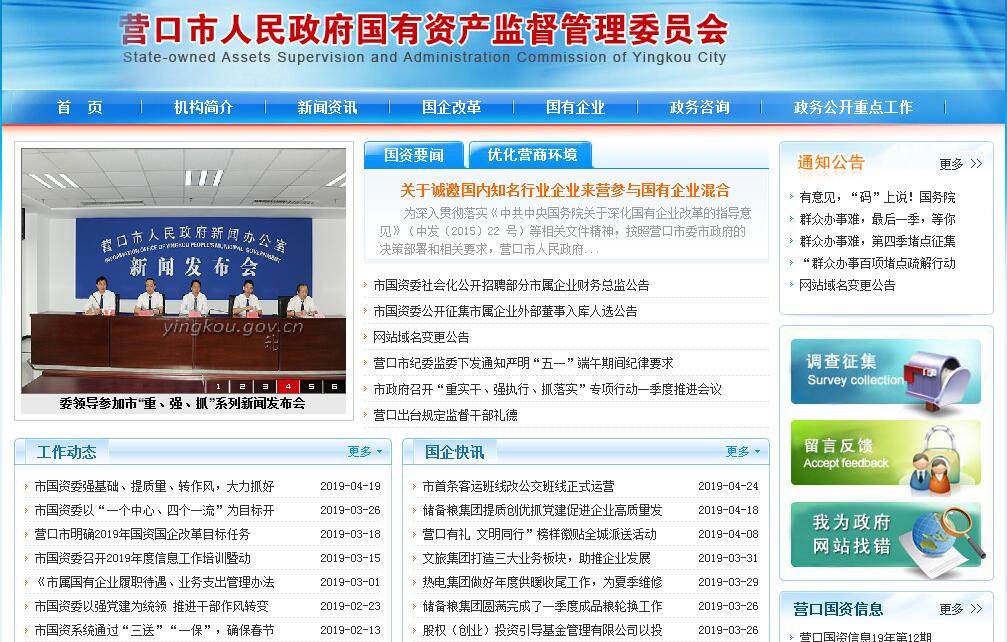The image size is (1007, 642).
Task: Open the 我为政府网站找错 banner
Action: pyautogui.click(x=885, y=534)
